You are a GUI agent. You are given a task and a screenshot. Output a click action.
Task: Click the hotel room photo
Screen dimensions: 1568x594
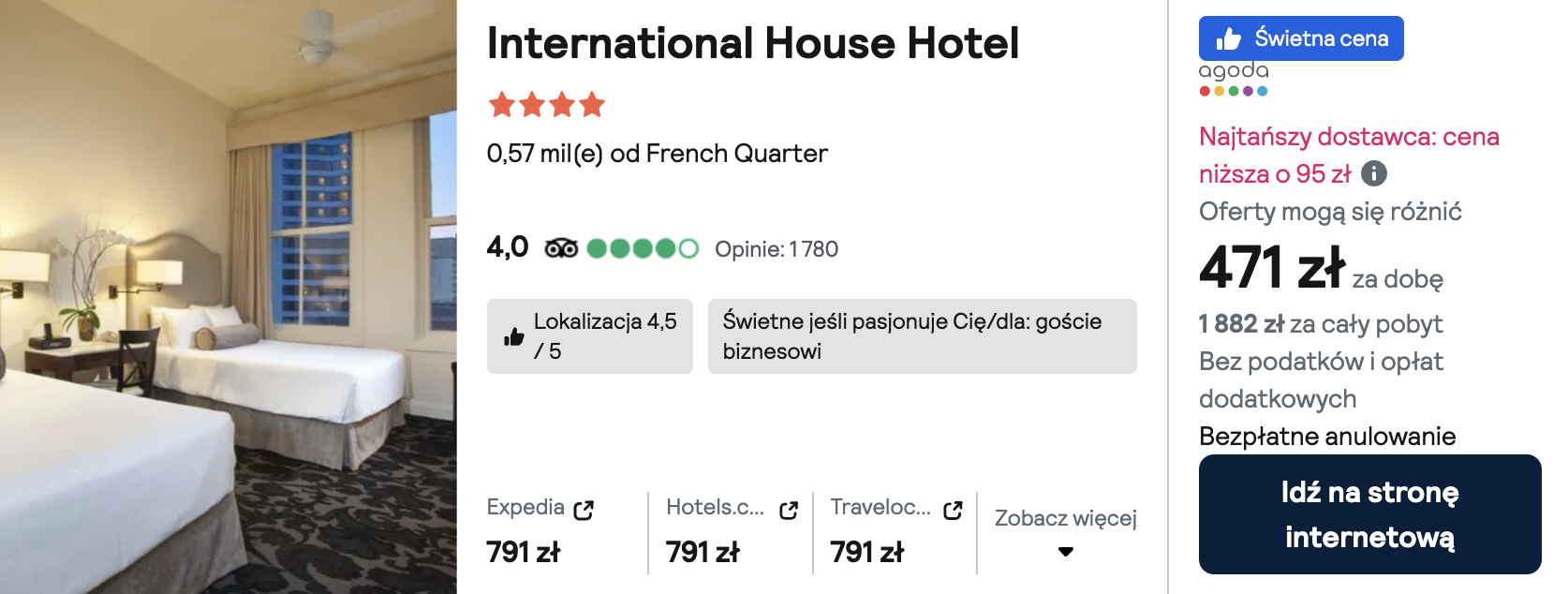click(229, 297)
